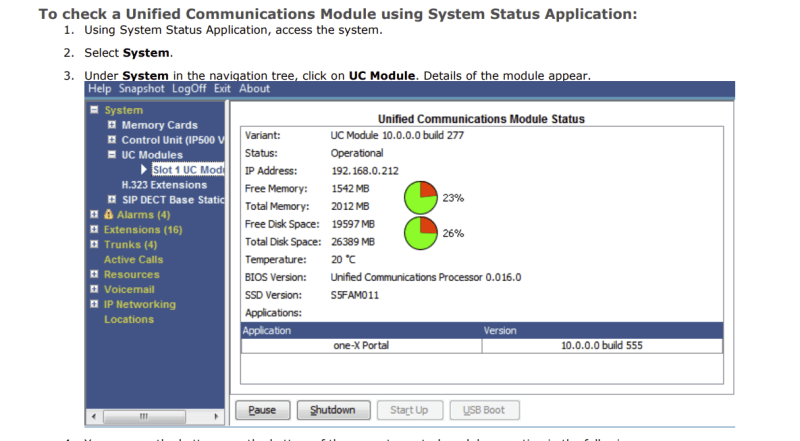The image size is (800, 441).
Task: Select Slot 1 UC Module item
Action: point(188,170)
